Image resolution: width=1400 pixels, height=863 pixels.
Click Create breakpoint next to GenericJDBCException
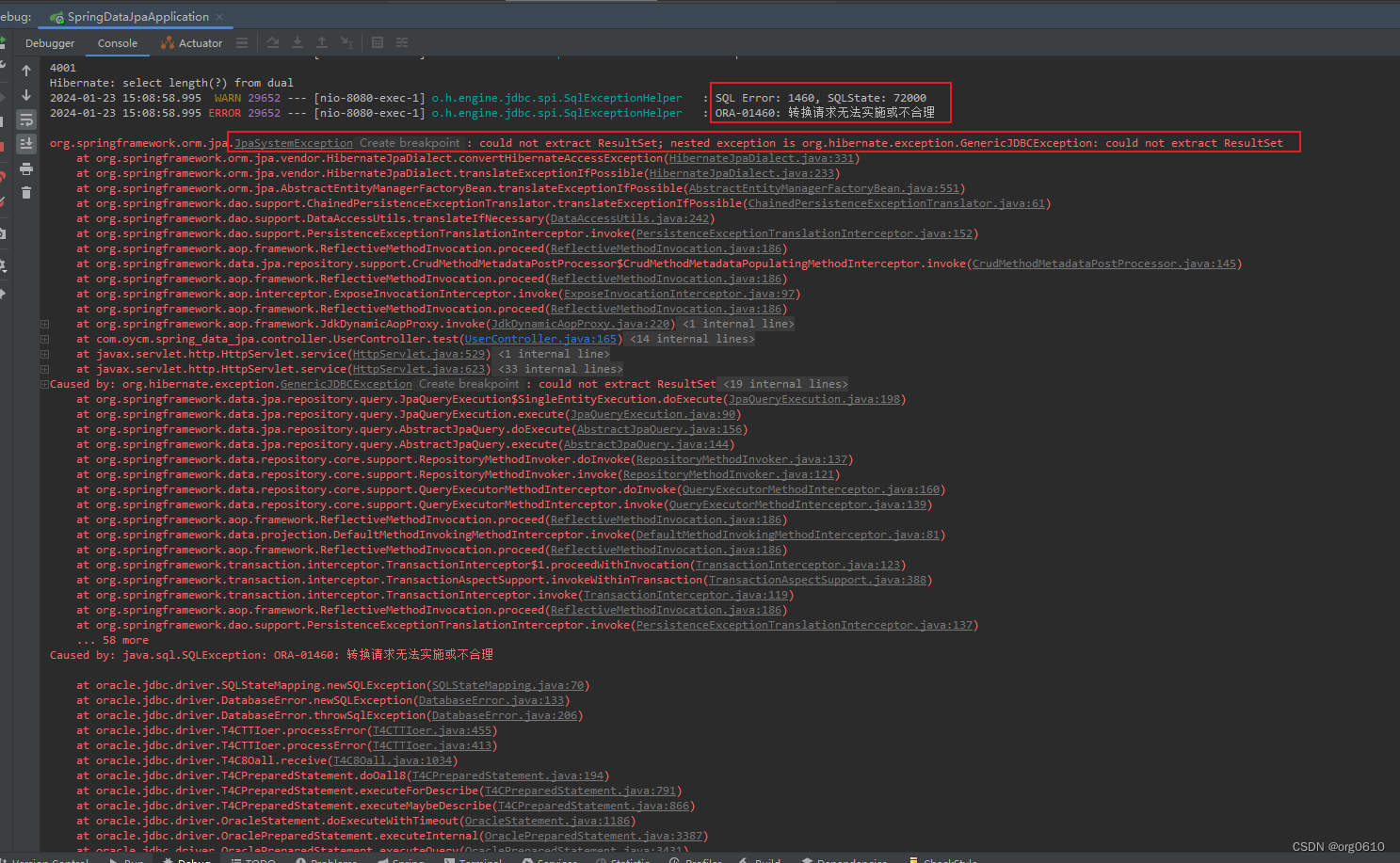click(469, 384)
